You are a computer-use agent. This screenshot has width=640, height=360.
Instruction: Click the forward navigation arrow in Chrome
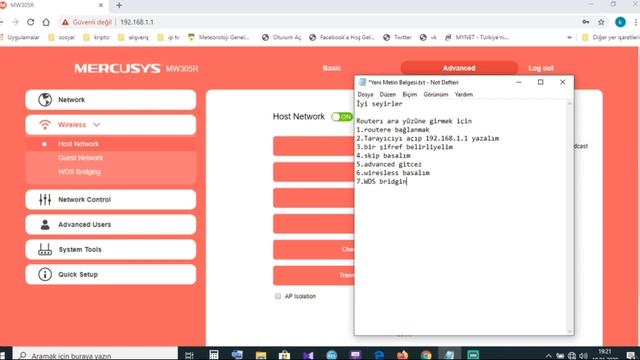[x=16, y=22]
